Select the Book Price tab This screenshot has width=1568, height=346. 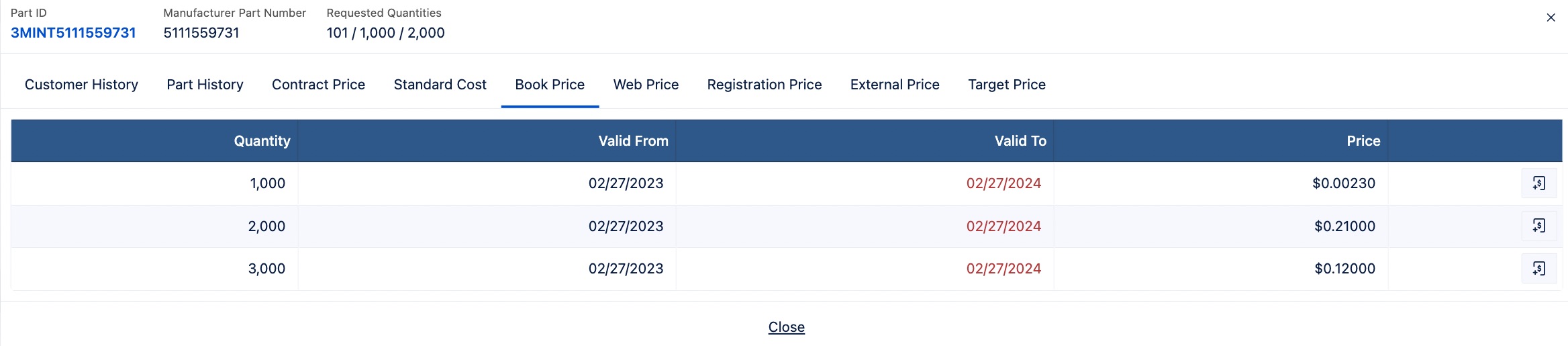pyautogui.click(x=550, y=85)
